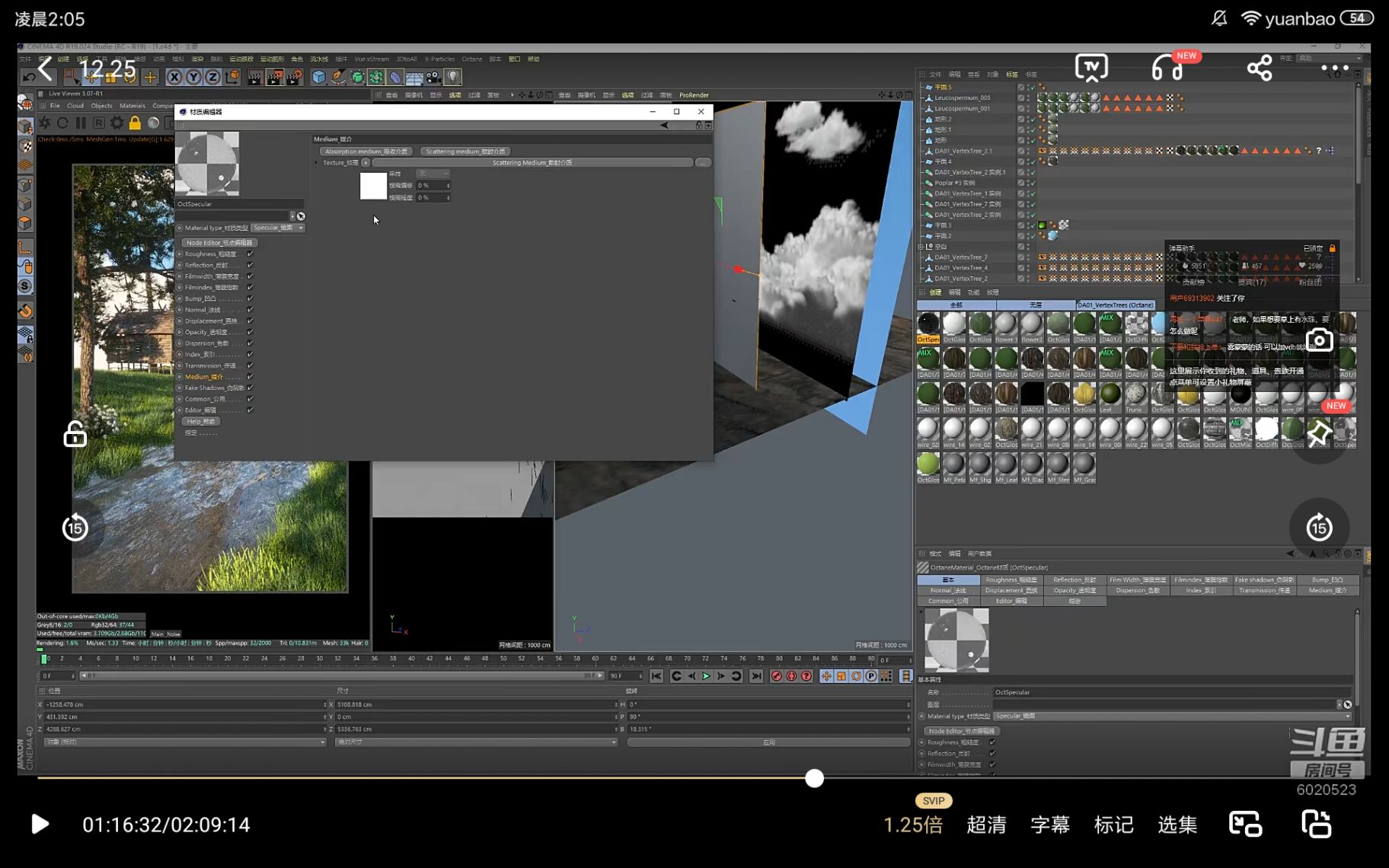Open Material type Specular dropdown in material editor
Viewport: 1389px width, 868px height.
click(278, 228)
